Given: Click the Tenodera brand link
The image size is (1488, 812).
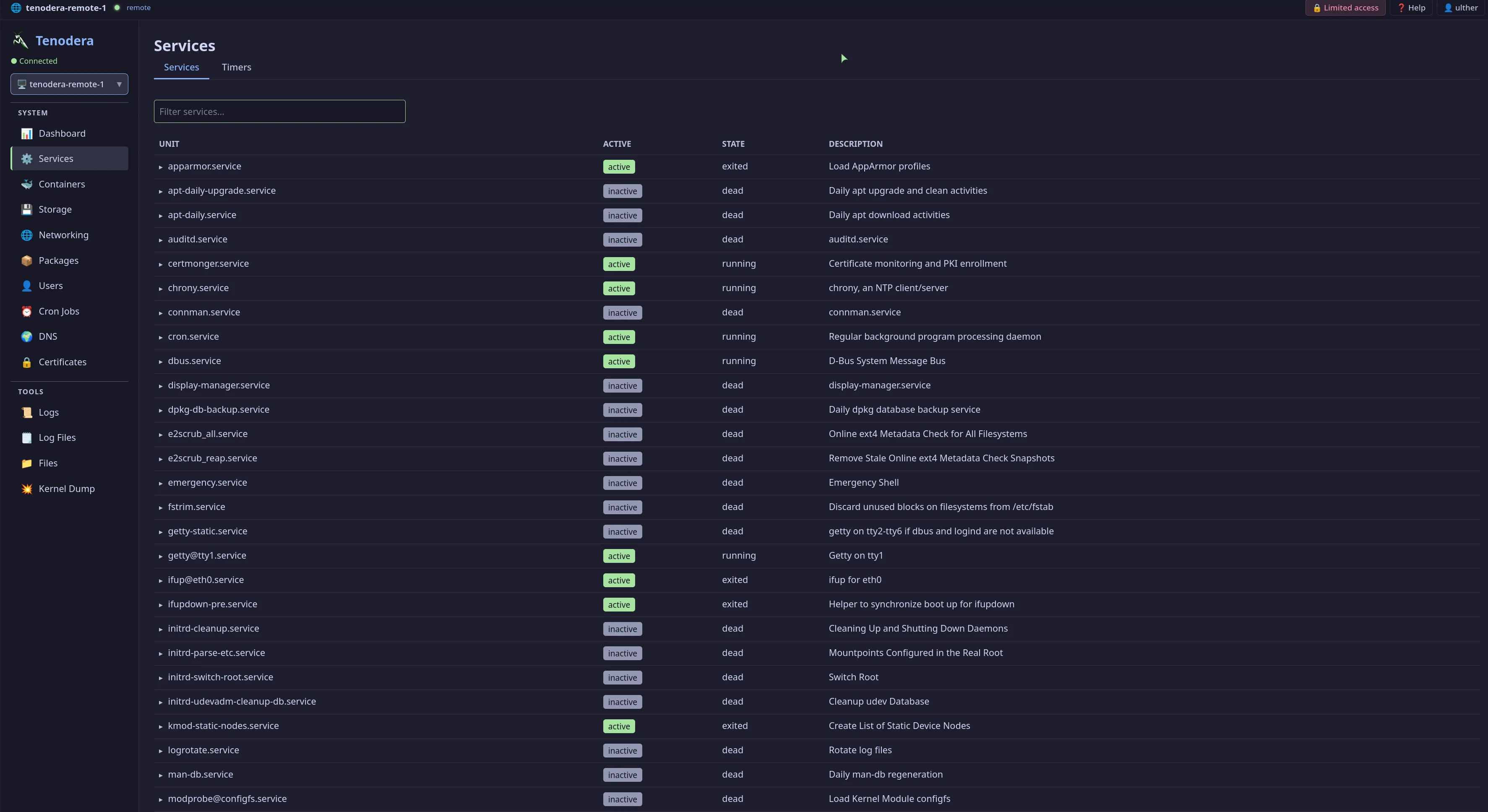Looking at the screenshot, I should tap(64, 40).
